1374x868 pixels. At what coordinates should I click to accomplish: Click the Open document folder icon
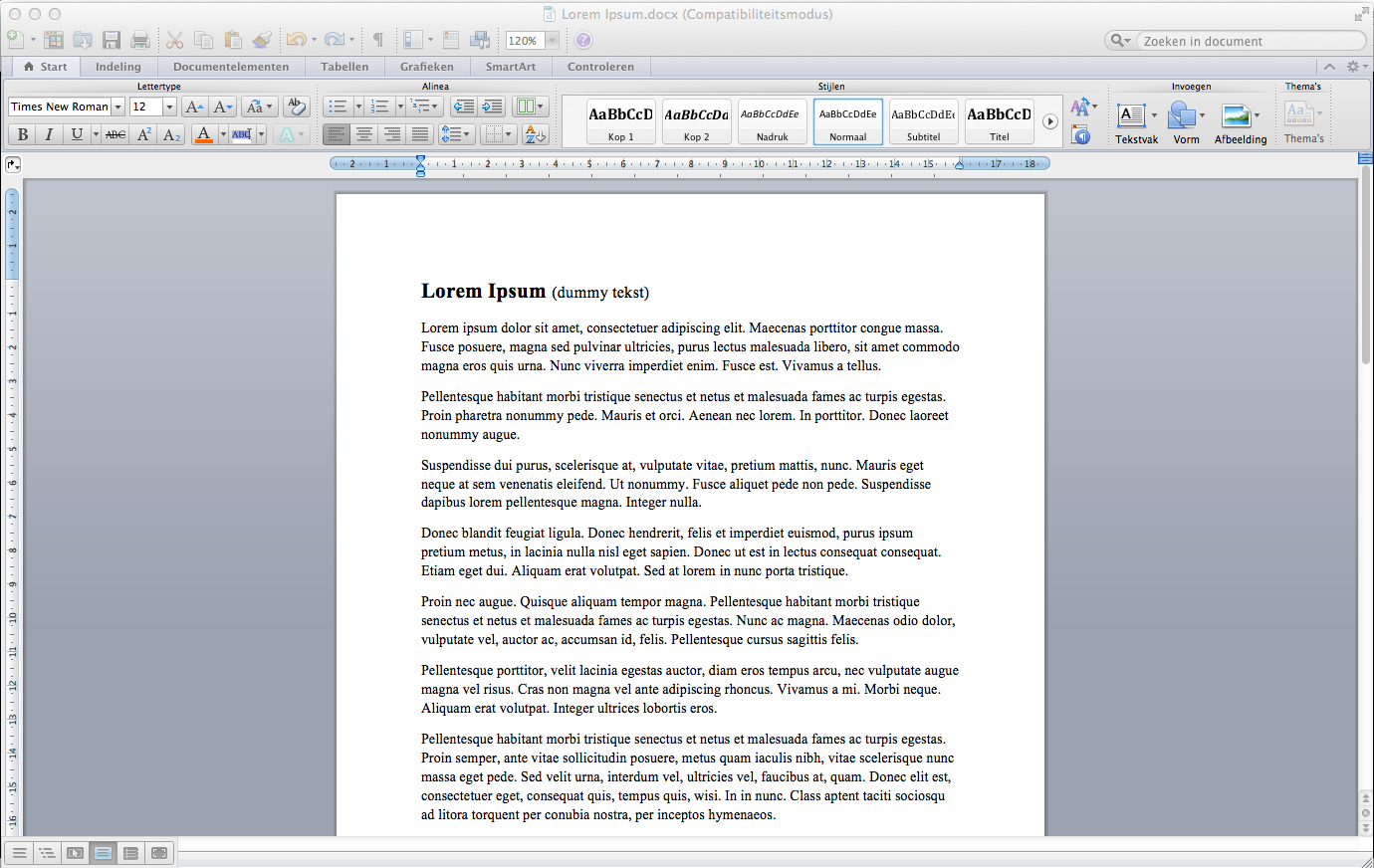click(x=83, y=40)
